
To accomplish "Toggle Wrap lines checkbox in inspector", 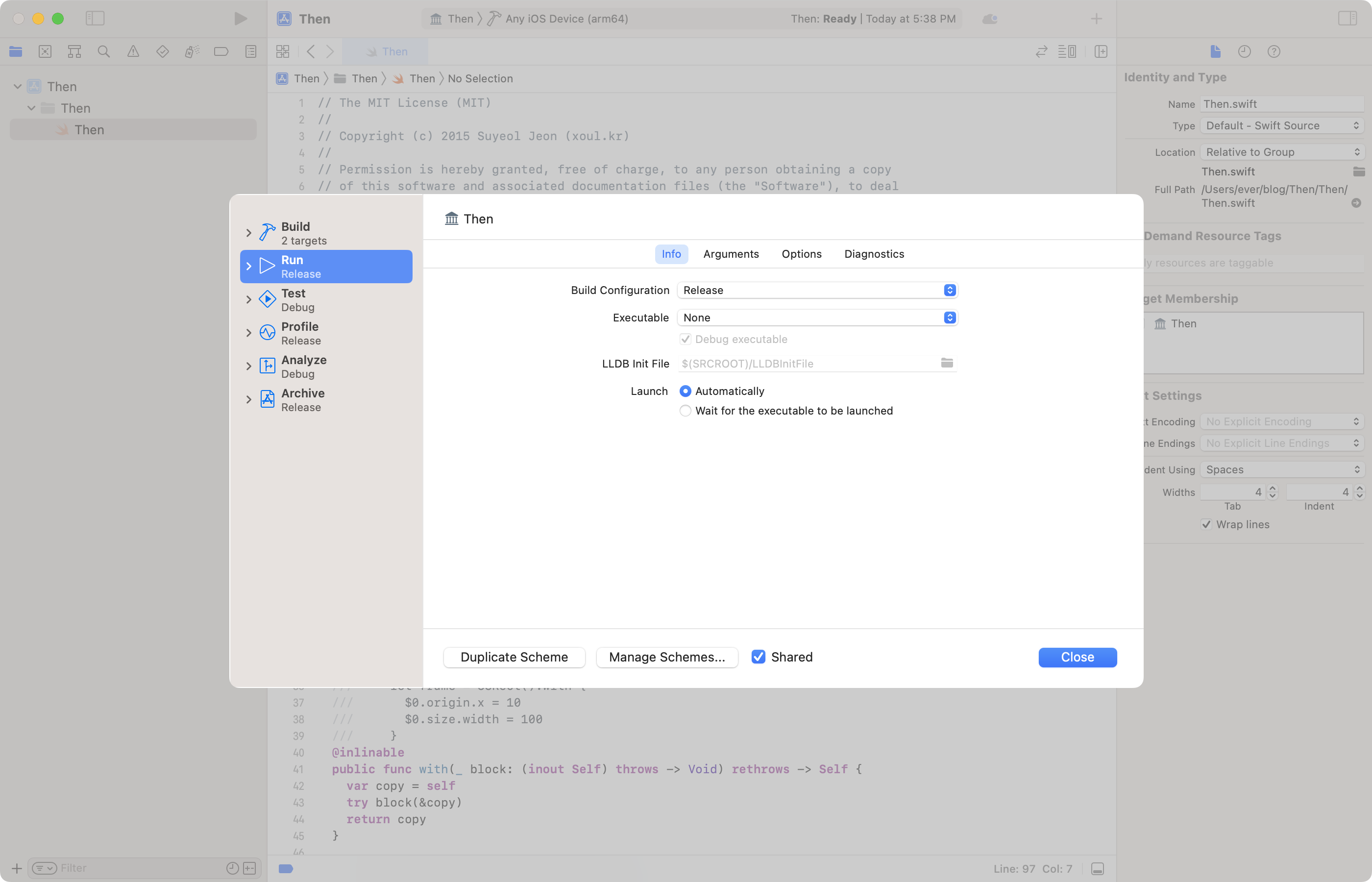I will (x=1206, y=525).
